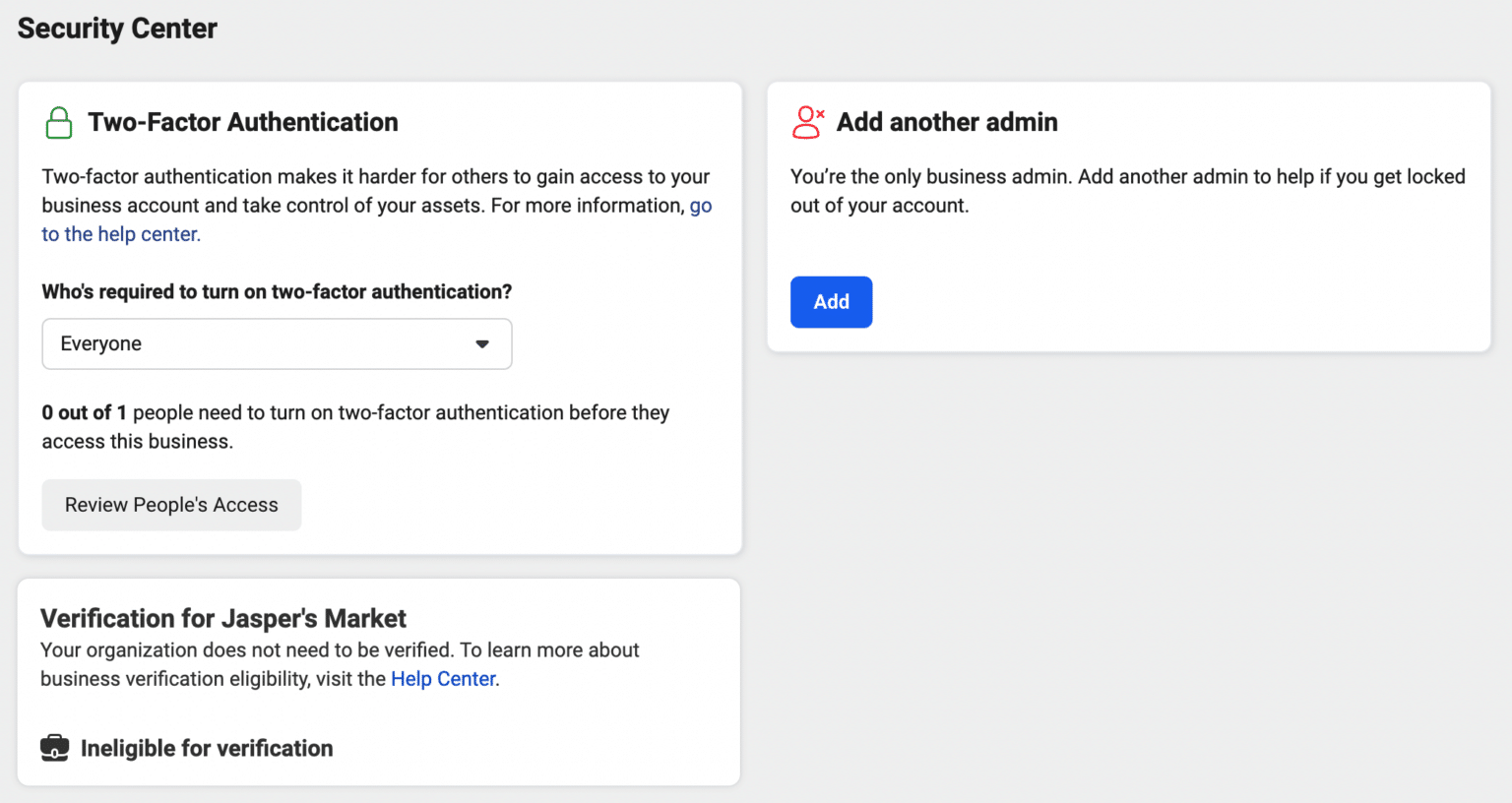Select the 'Two-Factor Authentication' card title
Image resolution: width=1512 pixels, height=803 pixels.
pos(243,122)
